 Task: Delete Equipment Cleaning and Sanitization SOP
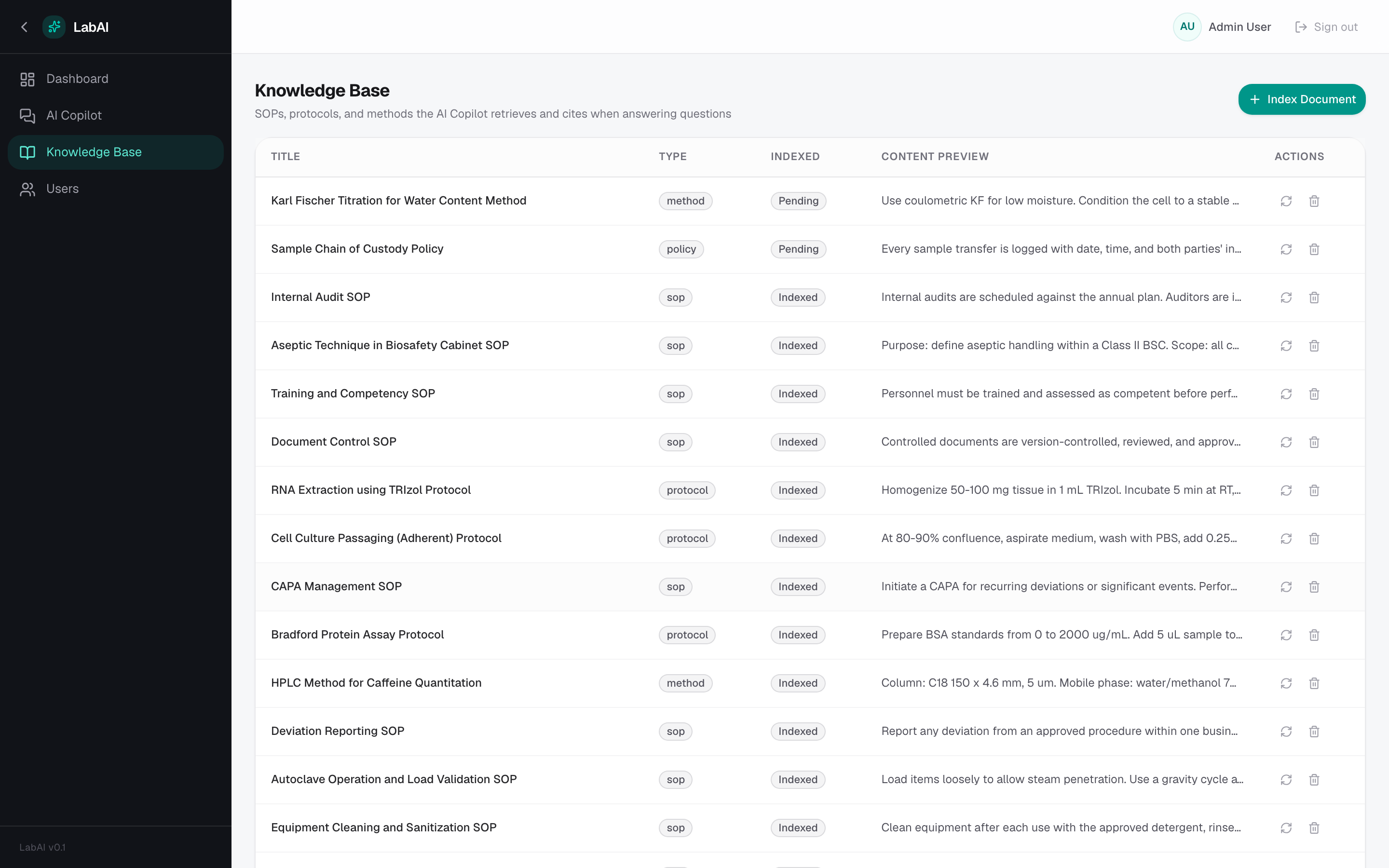1314,828
